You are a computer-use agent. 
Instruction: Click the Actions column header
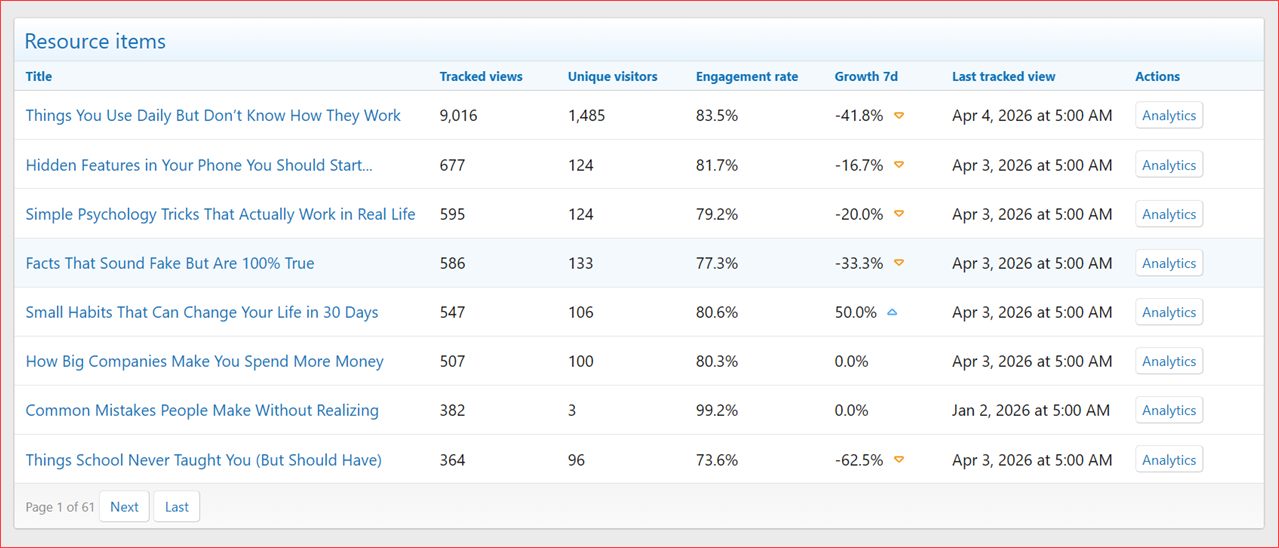(x=1157, y=76)
